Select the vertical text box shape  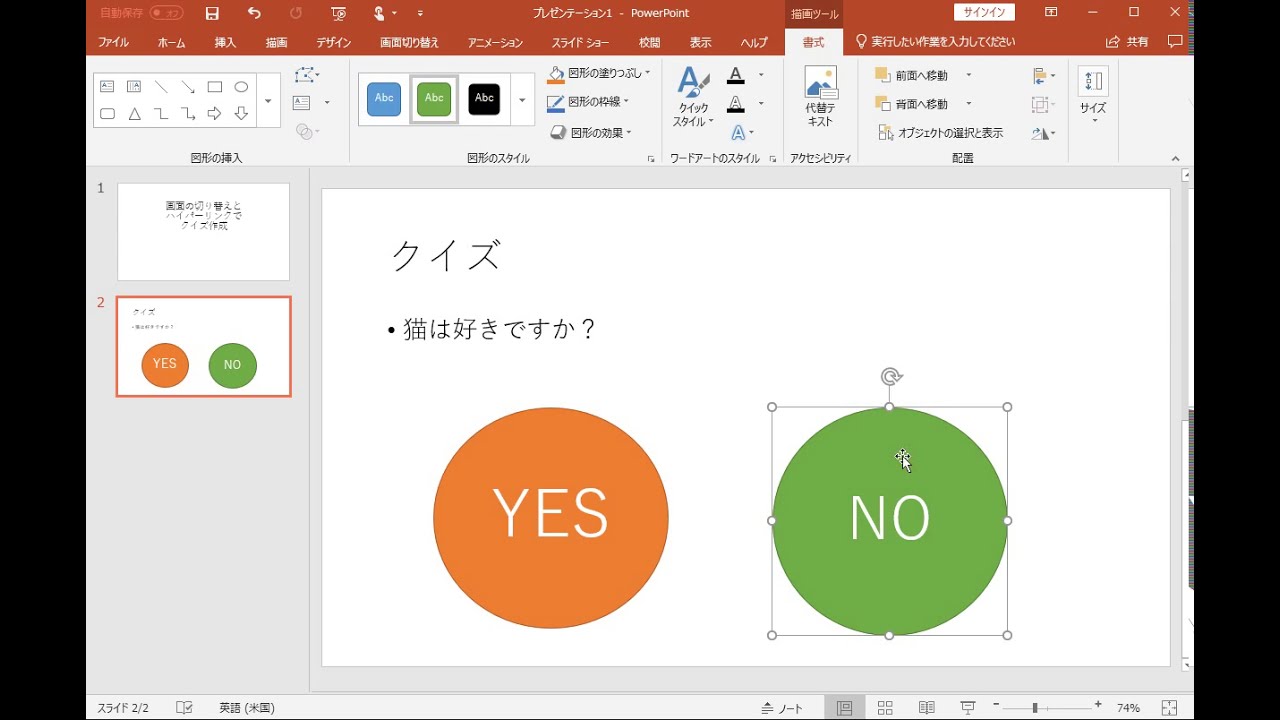(x=134, y=87)
